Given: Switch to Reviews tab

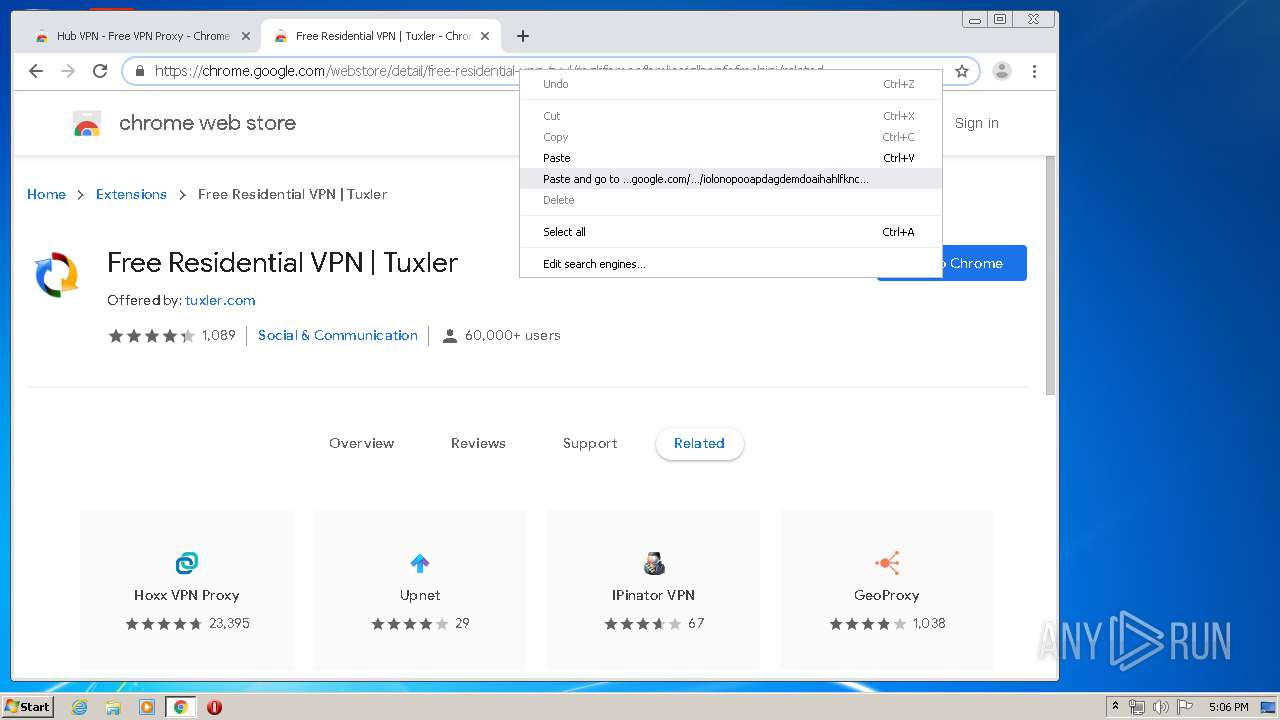Looking at the screenshot, I should tap(478, 443).
